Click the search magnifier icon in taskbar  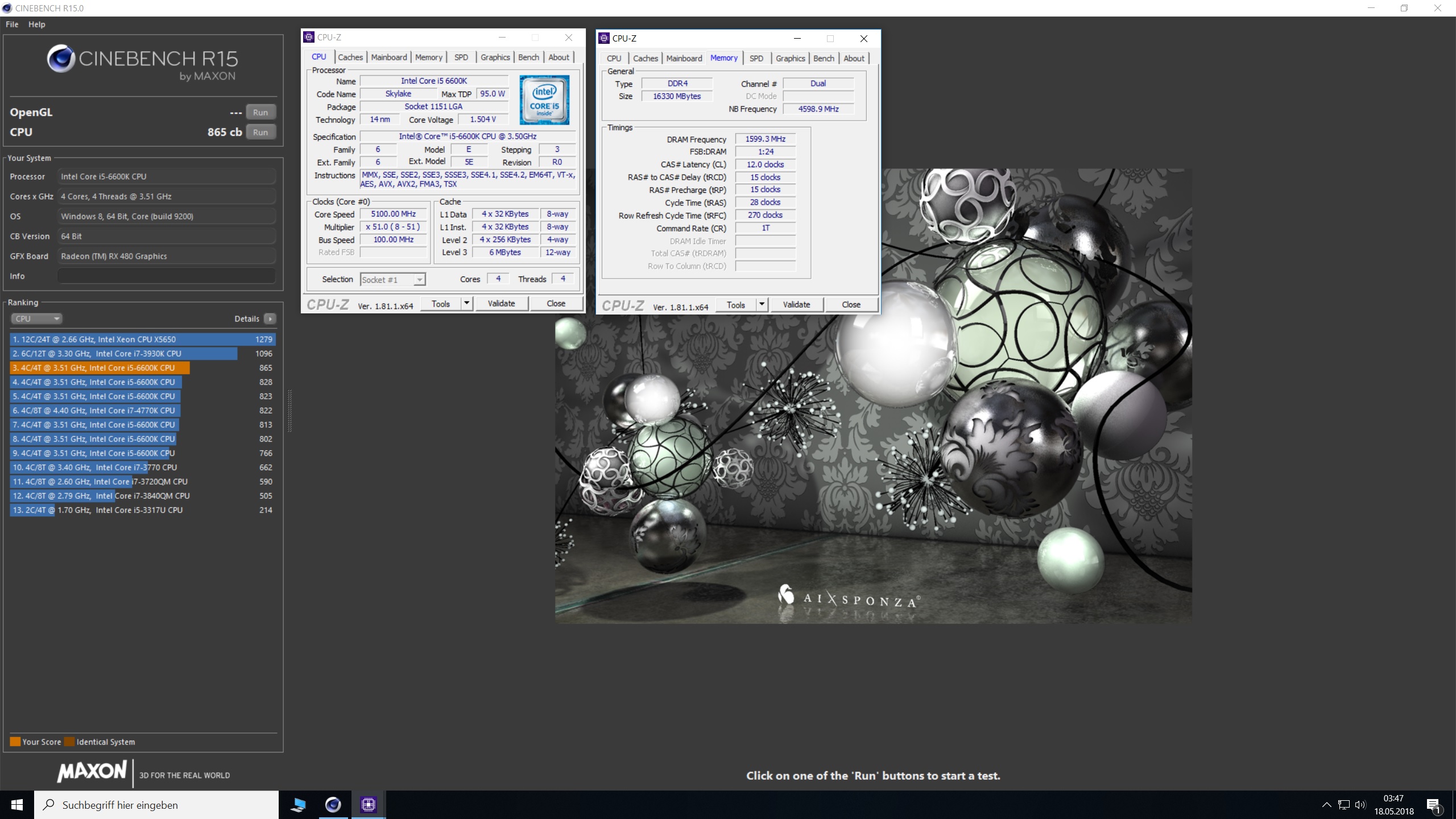tap(49, 805)
